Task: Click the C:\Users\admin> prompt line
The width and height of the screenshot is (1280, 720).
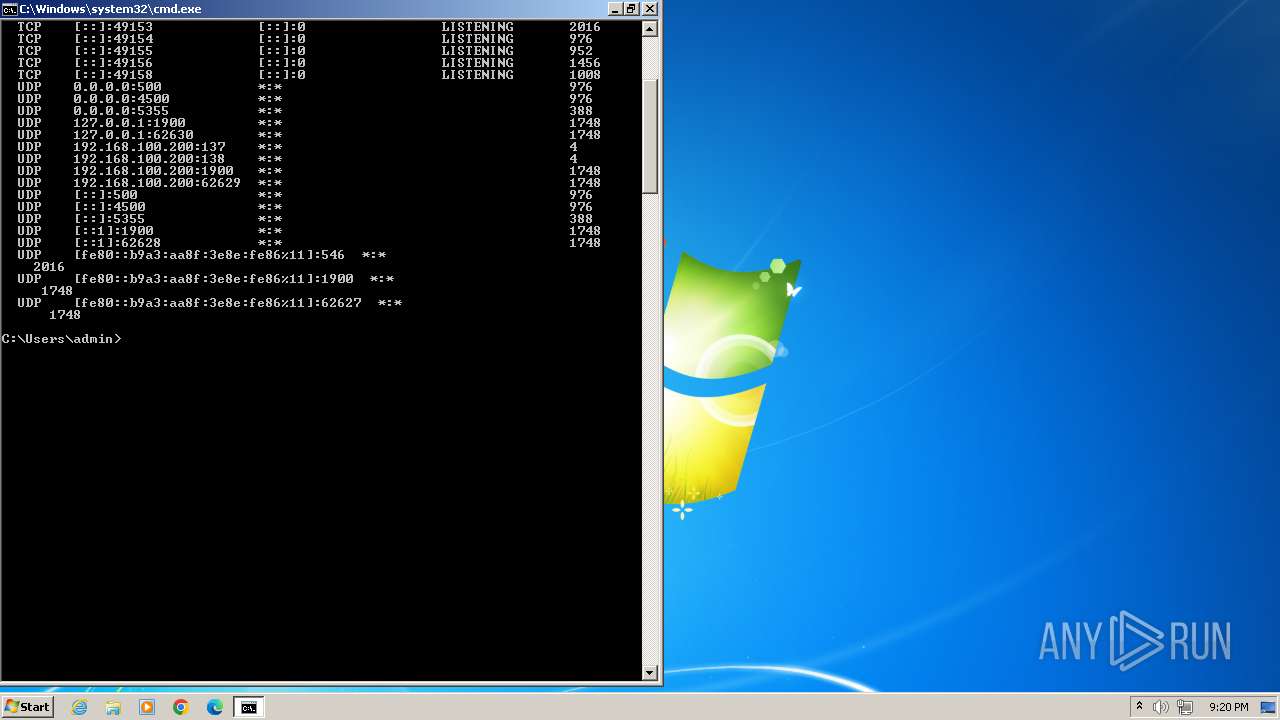Action: click(x=61, y=339)
